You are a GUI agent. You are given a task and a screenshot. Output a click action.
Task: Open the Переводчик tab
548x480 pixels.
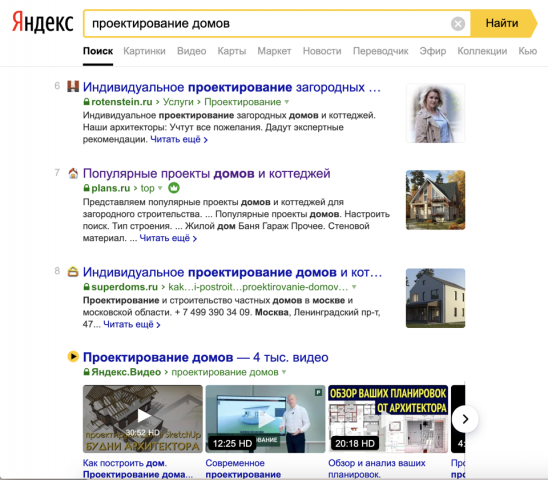click(381, 51)
